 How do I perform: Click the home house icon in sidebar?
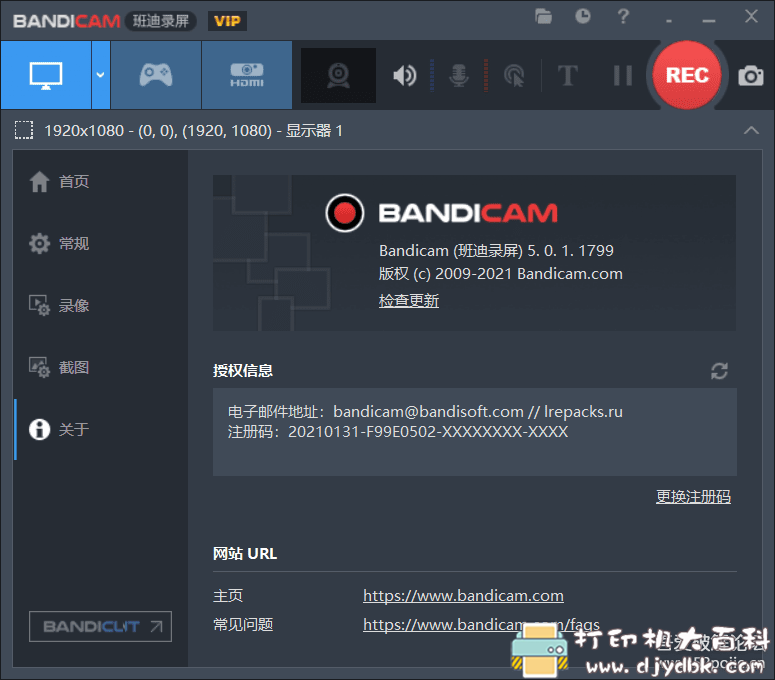point(40,182)
